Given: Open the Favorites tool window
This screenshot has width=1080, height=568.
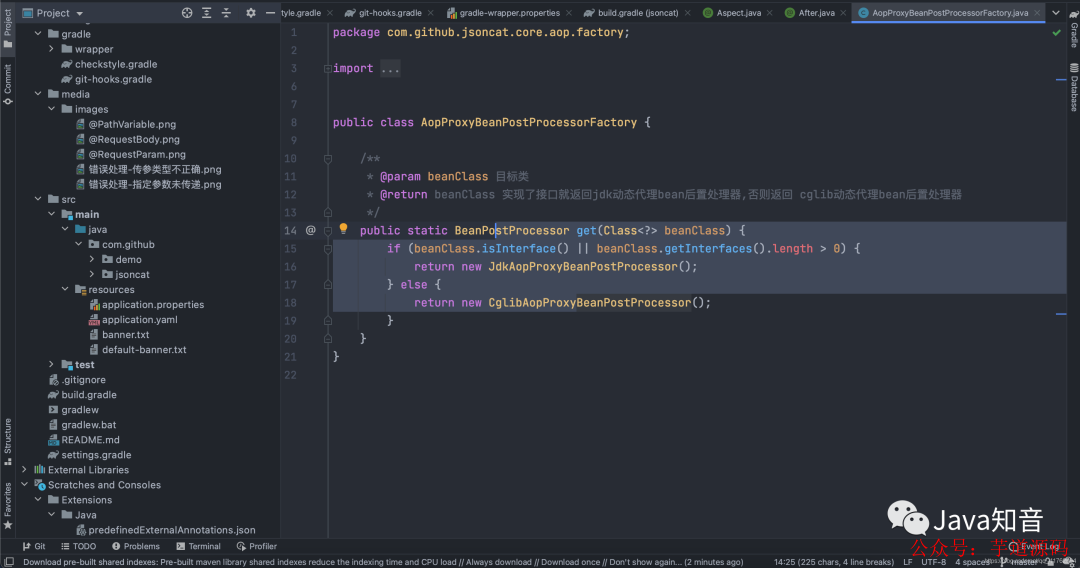Looking at the screenshot, I should [8, 505].
